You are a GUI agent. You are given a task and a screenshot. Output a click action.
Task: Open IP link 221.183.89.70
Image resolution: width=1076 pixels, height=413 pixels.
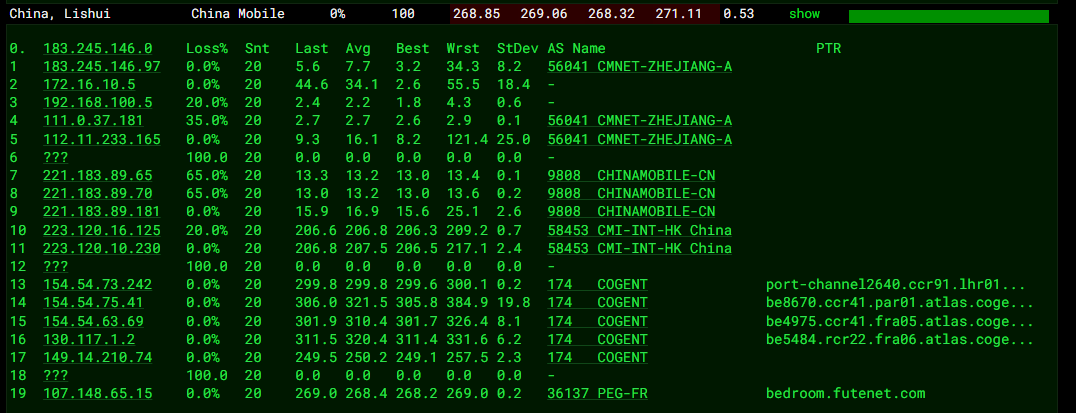[x=97, y=193]
